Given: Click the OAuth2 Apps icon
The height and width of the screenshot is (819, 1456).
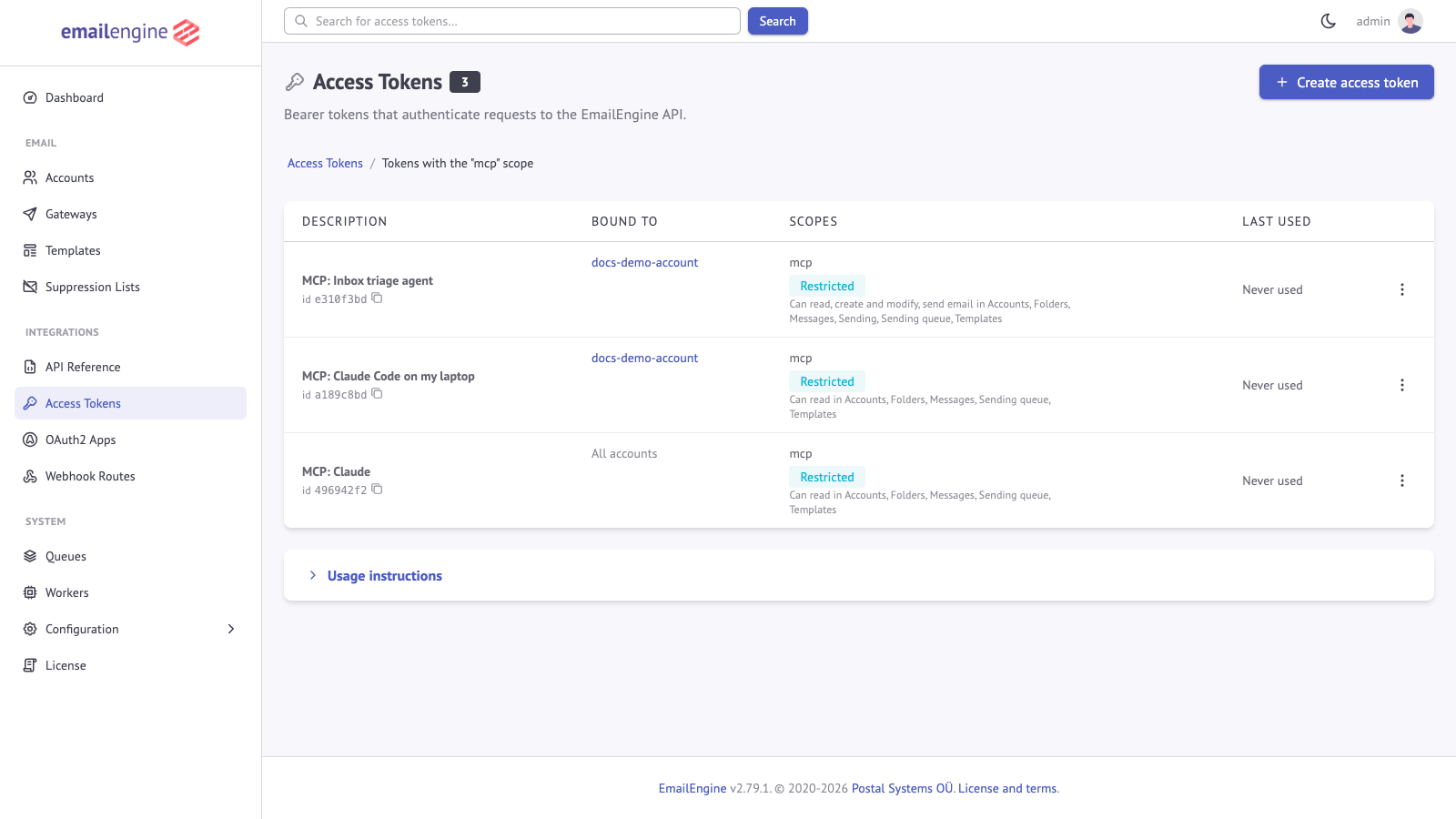Looking at the screenshot, I should [30, 440].
